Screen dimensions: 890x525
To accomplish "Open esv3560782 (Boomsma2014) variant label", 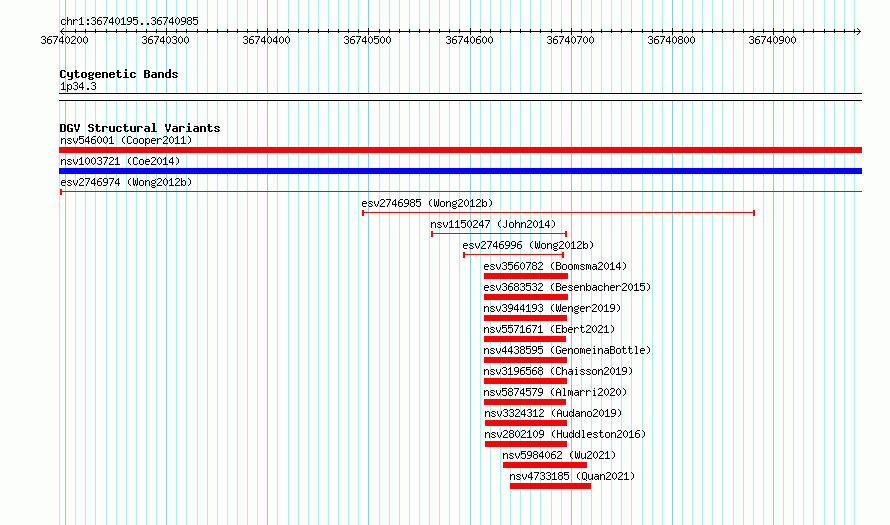I will click(x=555, y=266).
